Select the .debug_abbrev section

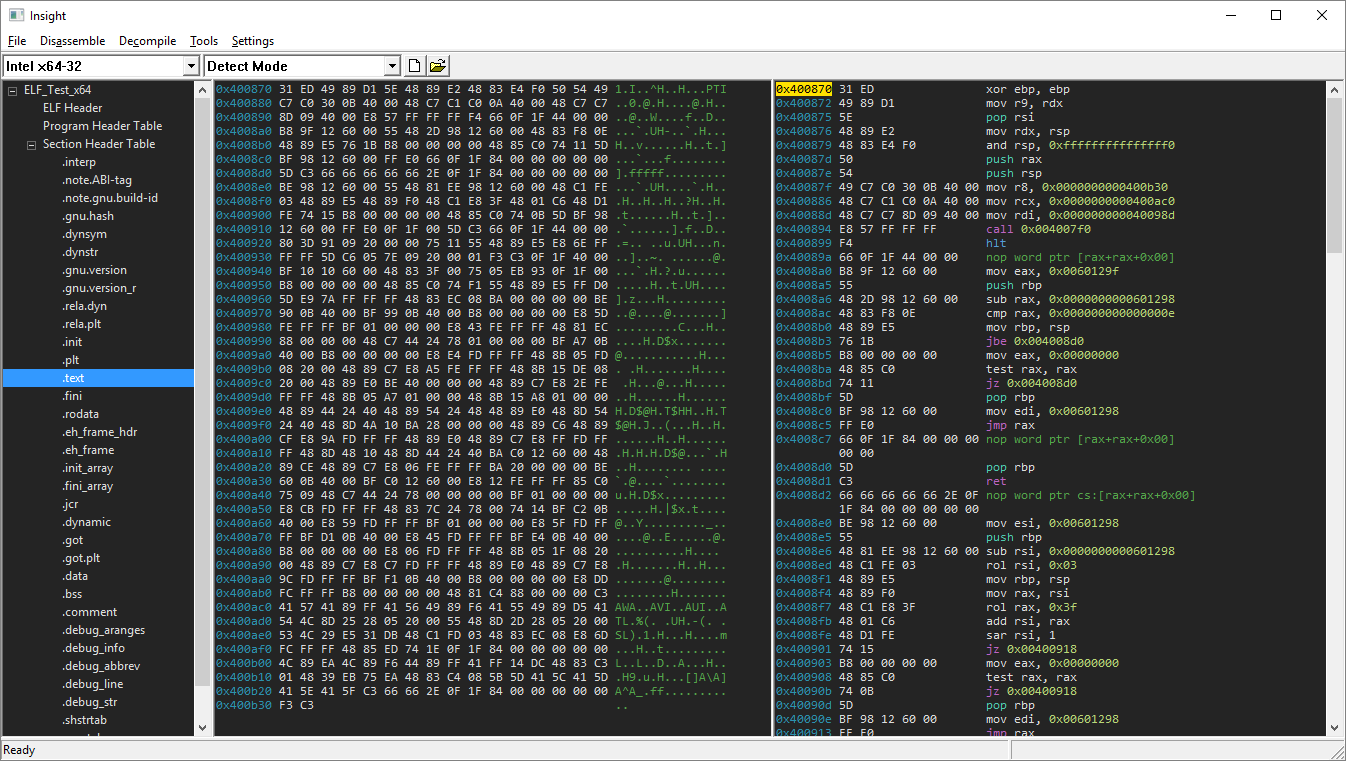pos(100,666)
